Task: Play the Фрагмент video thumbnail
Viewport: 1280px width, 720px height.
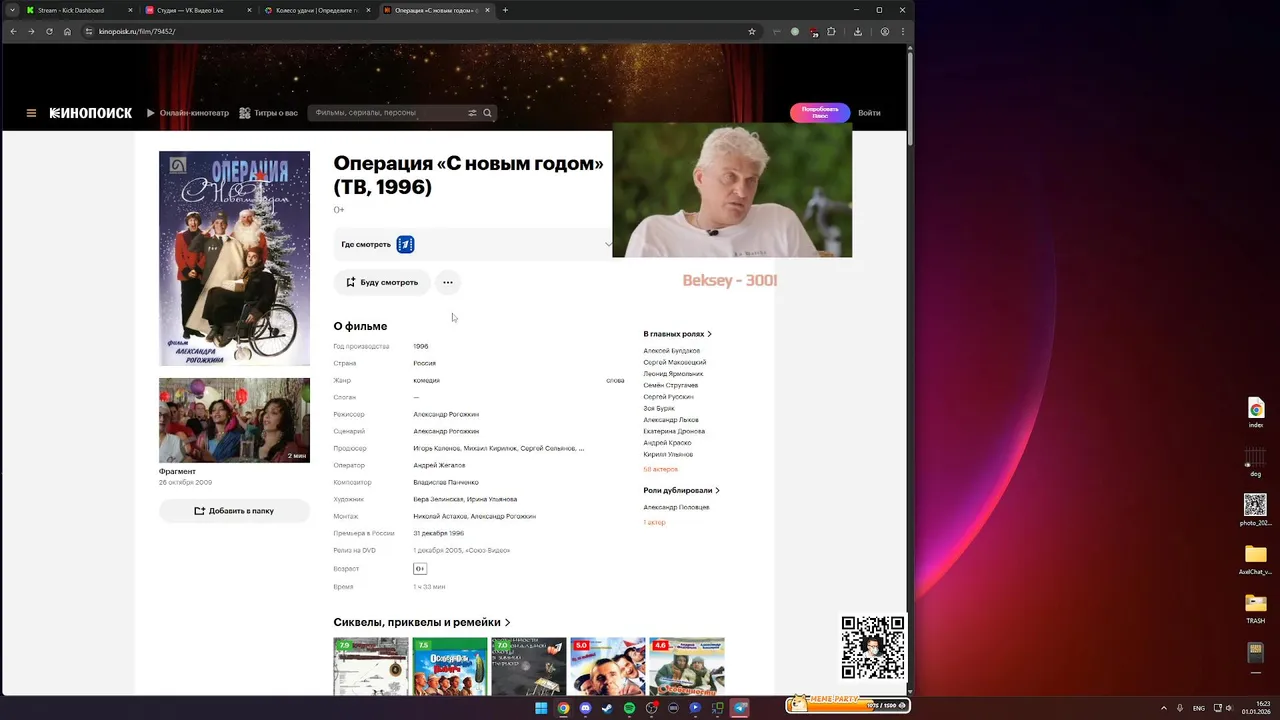Action: tap(234, 420)
